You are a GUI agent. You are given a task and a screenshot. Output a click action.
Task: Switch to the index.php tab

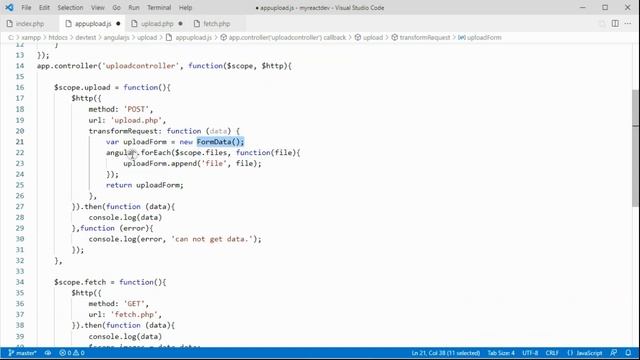coord(29,24)
